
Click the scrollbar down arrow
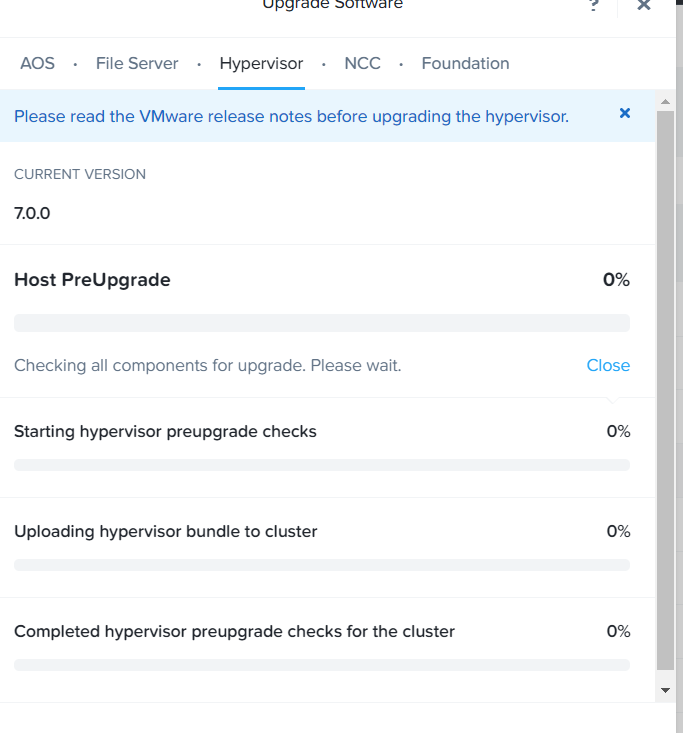click(x=666, y=690)
